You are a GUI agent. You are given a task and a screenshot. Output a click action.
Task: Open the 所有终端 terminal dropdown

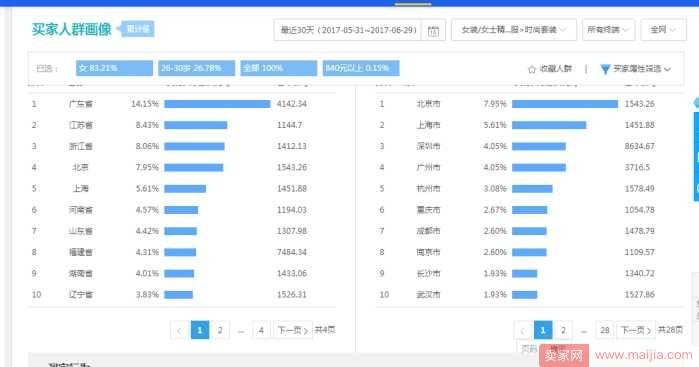[608, 30]
